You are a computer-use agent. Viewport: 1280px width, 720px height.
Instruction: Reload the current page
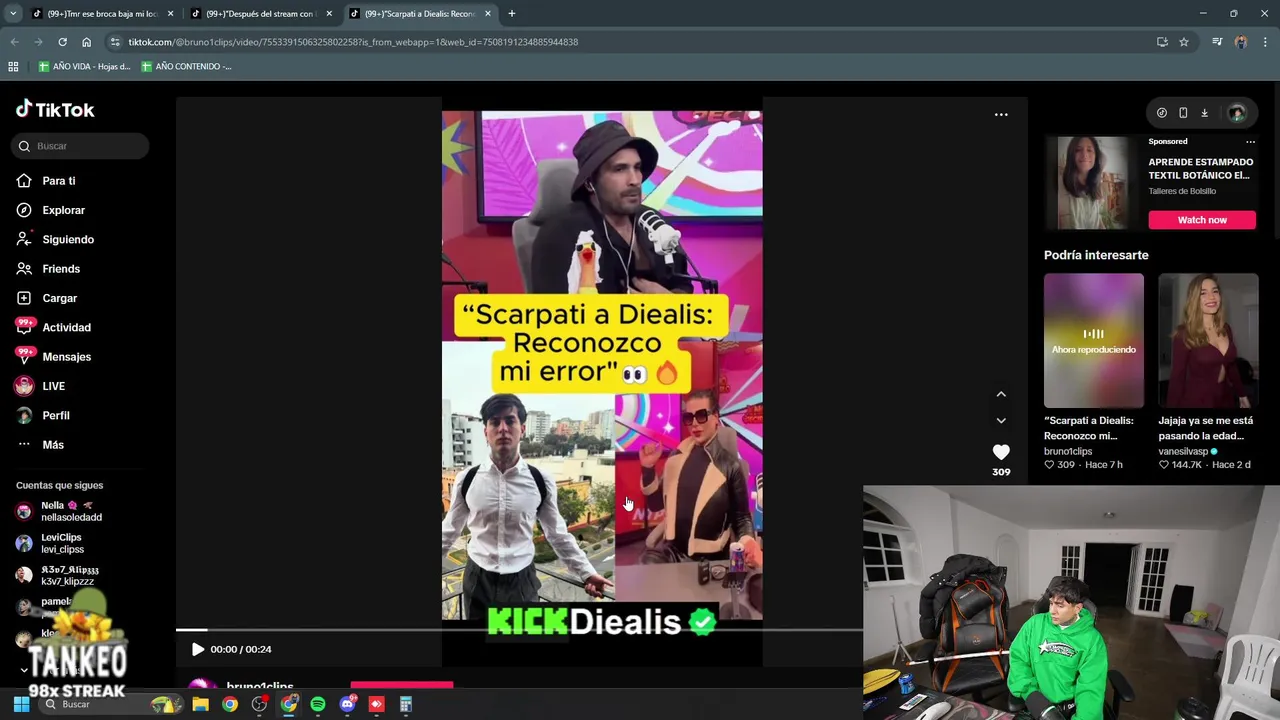[x=62, y=42]
